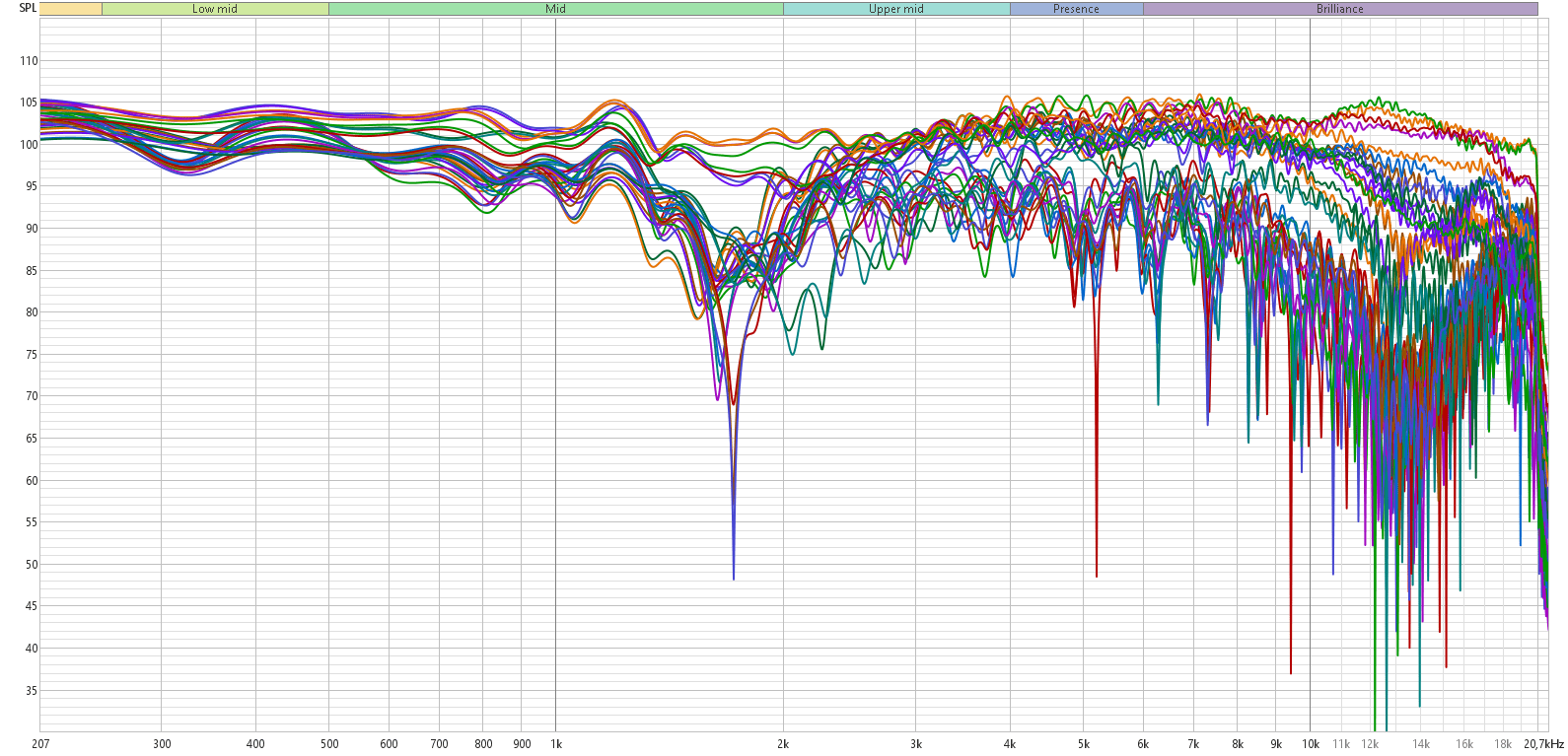Click the SPL axis title
The image size is (1568, 756).
(28, 8)
